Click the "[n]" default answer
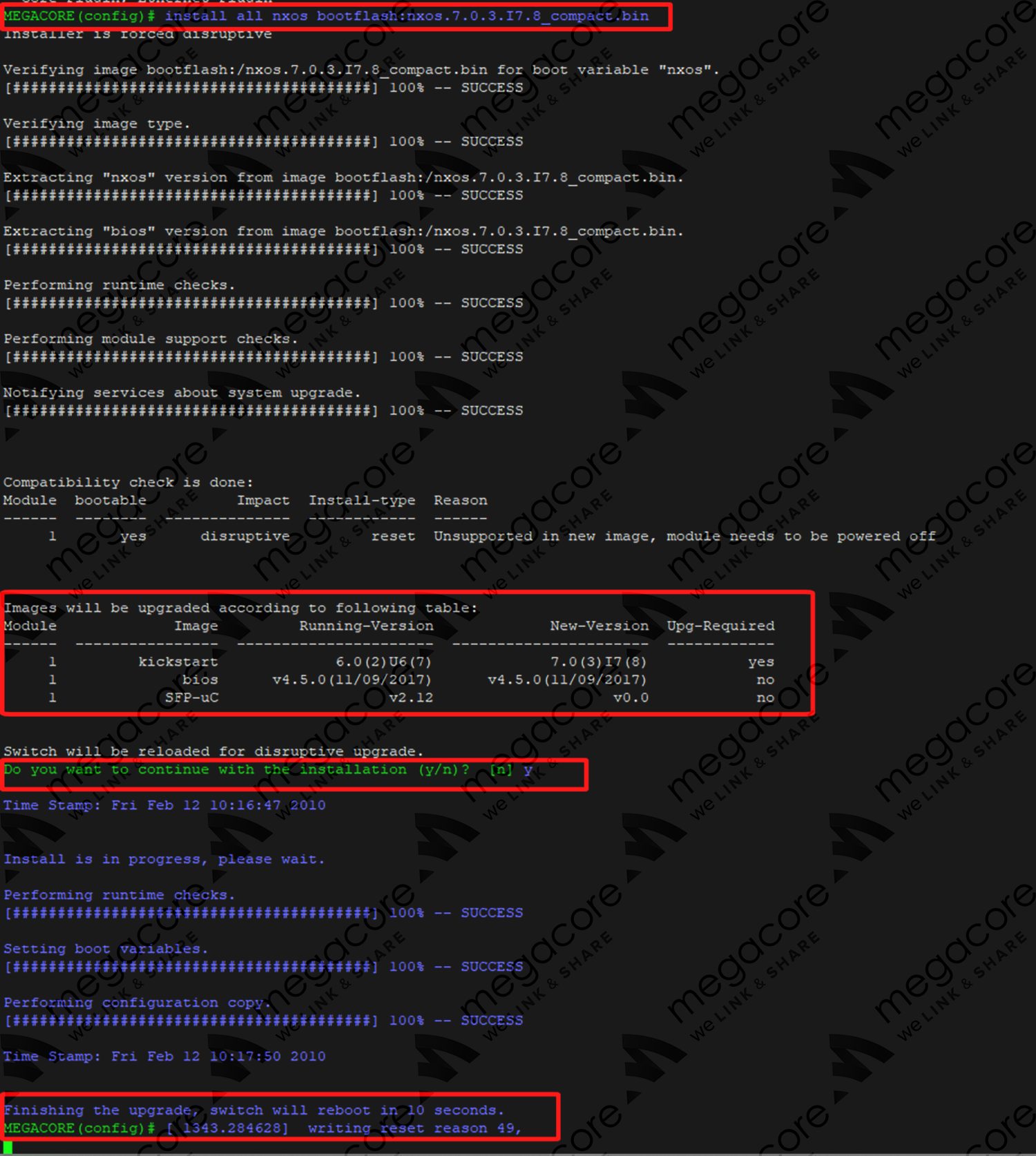 (501, 770)
